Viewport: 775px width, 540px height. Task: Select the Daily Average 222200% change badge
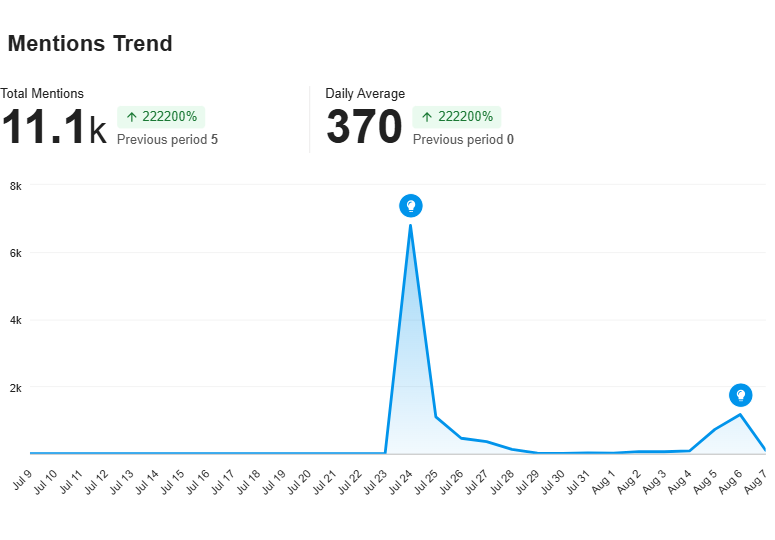(457, 117)
